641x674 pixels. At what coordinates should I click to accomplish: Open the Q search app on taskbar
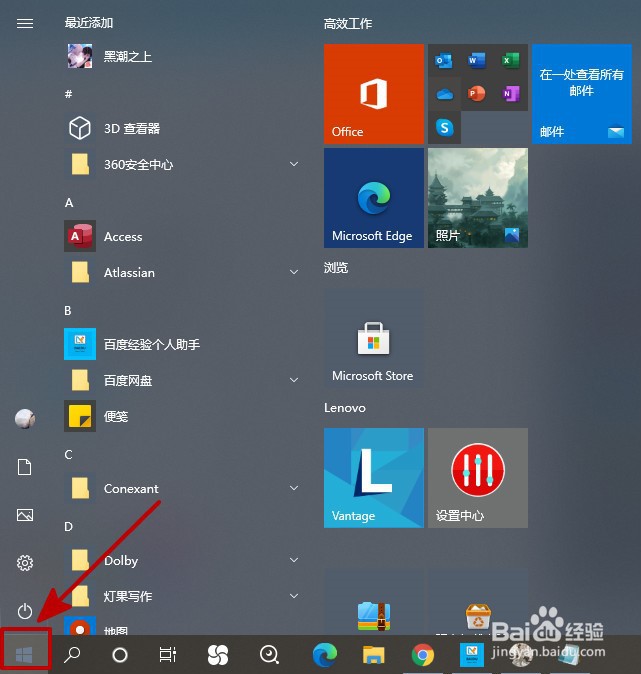pos(269,655)
